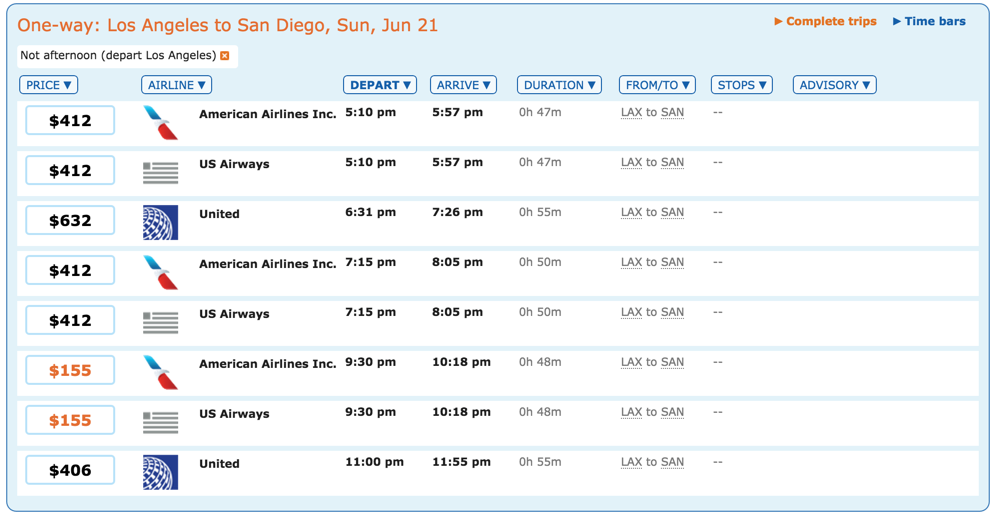Open the PRICE sort dropdown
992x514 pixels.
[49, 85]
